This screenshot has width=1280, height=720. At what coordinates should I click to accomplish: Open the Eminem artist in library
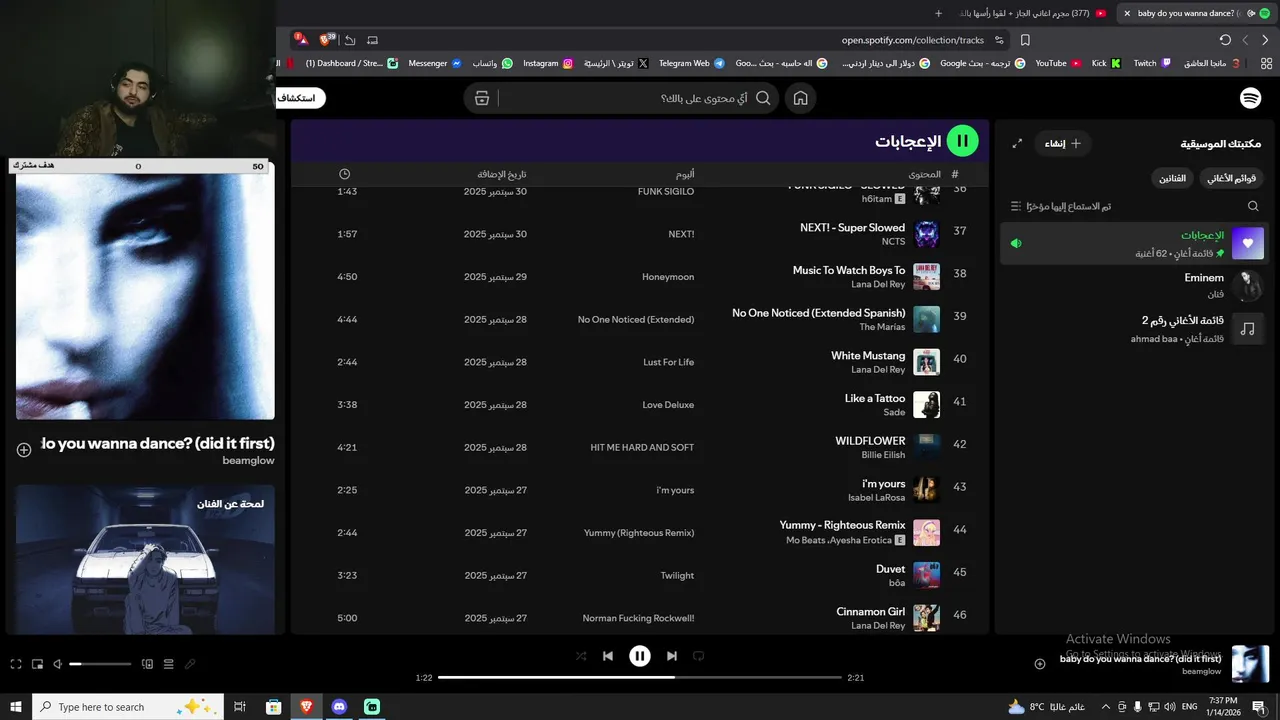[x=1132, y=286]
